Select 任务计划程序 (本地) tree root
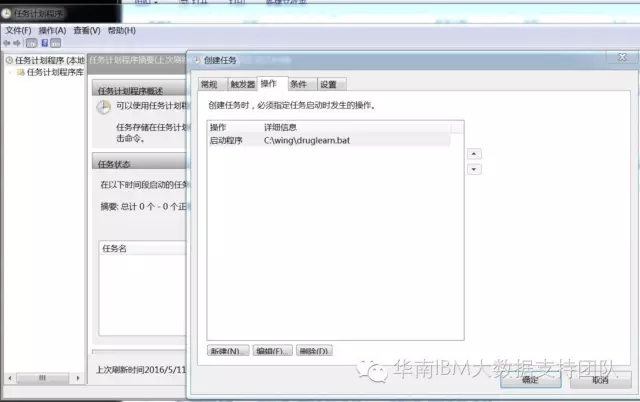 tap(49, 60)
